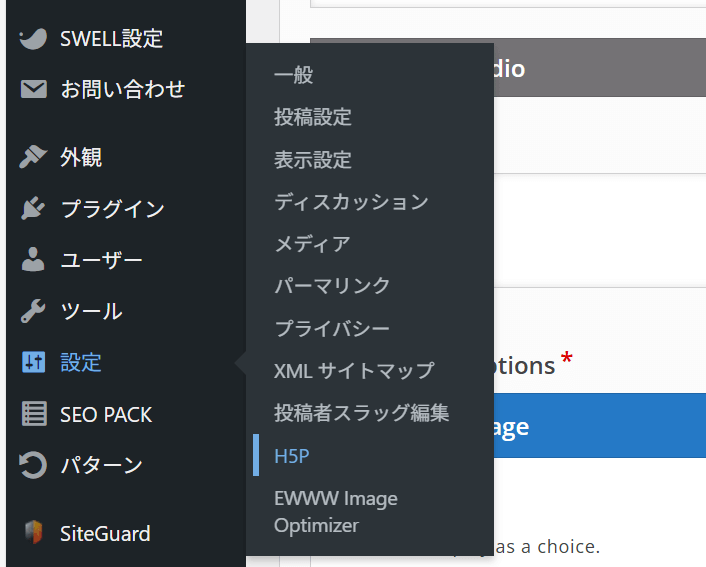
Task: Click the お問い合わせ envelope icon
Action: point(33,90)
